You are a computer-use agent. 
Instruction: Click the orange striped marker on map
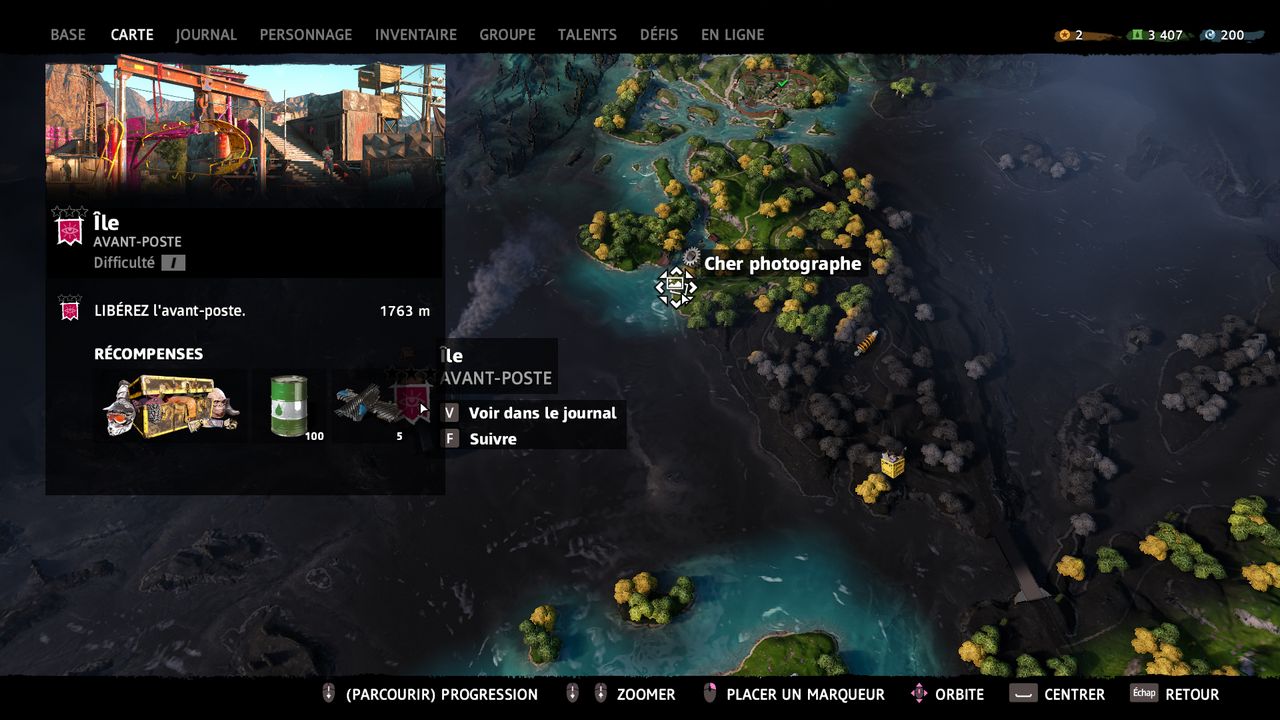(x=866, y=343)
